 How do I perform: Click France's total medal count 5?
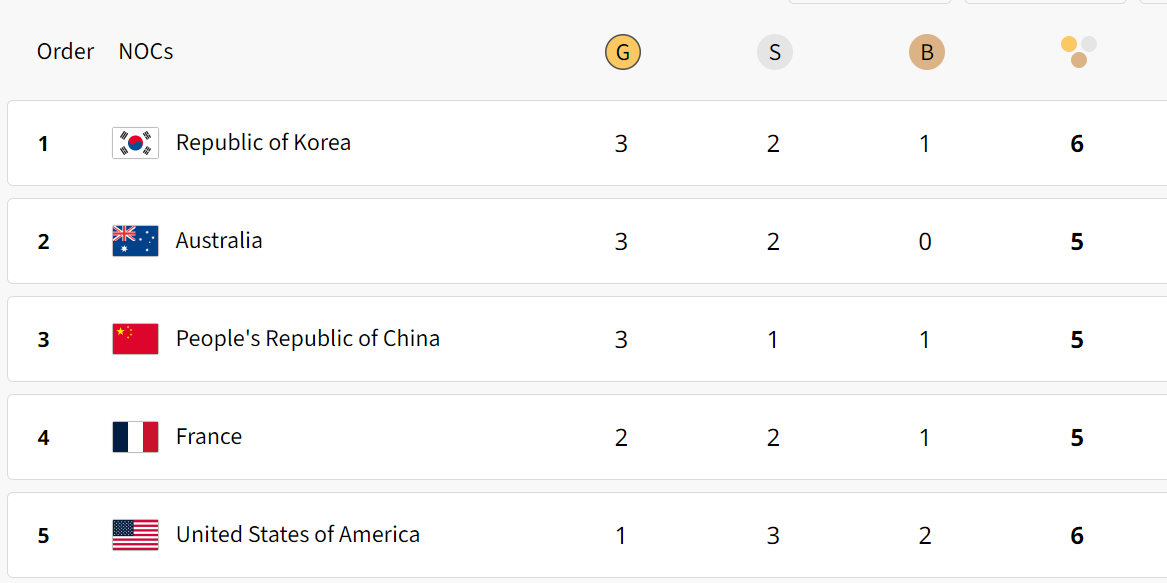click(x=1077, y=438)
